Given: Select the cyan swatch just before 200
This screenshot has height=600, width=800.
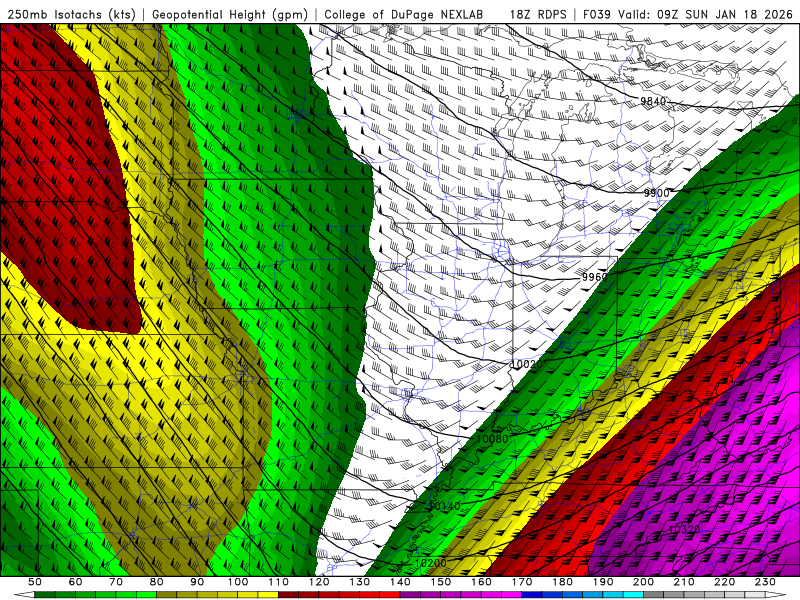Looking at the screenshot, I should [x=633, y=594].
